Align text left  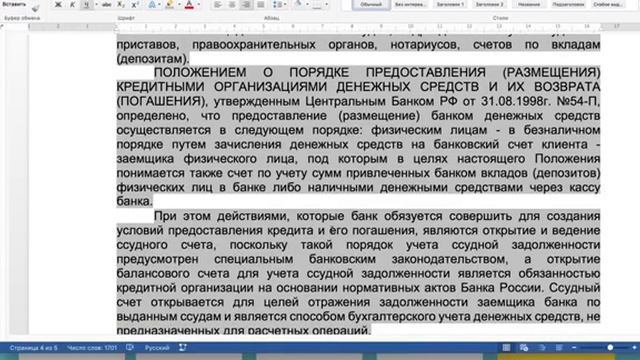click(x=218, y=4)
